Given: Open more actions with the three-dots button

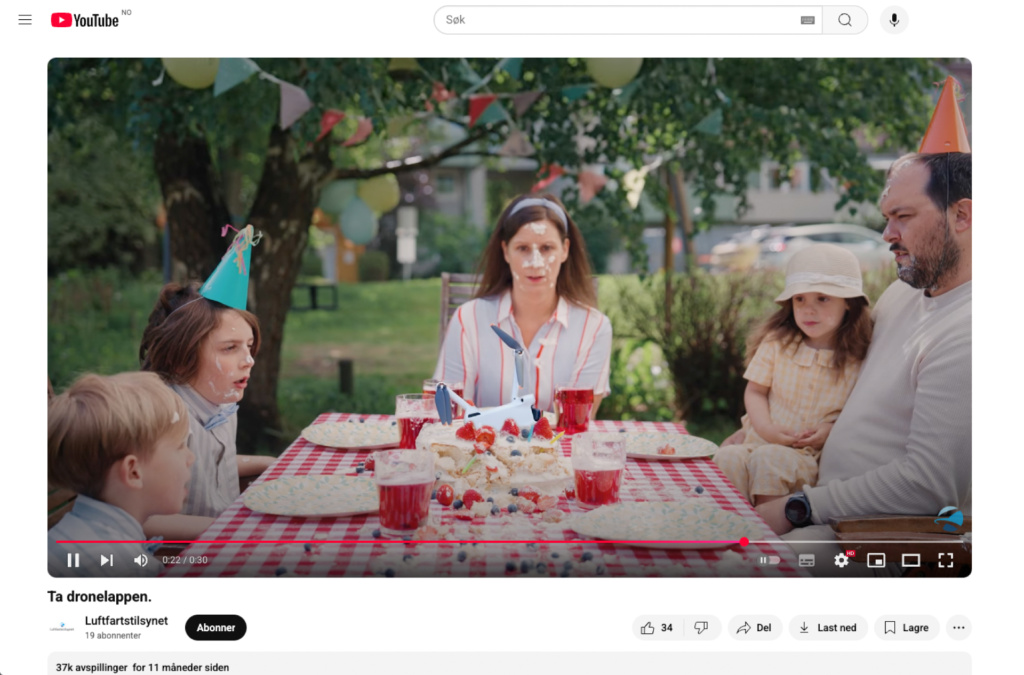Looking at the screenshot, I should (958, 627).
